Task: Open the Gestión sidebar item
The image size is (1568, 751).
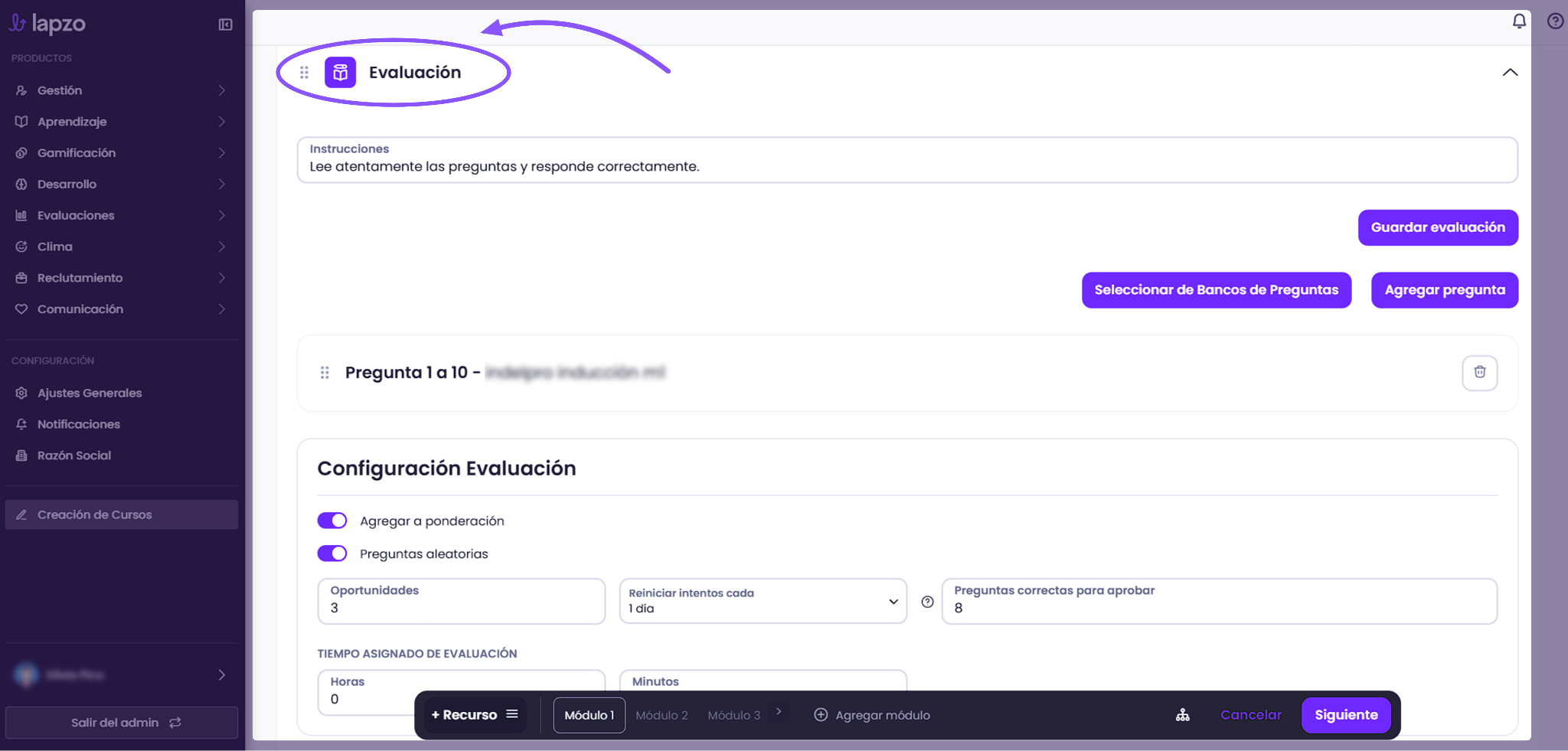Action: coord(121,90)
